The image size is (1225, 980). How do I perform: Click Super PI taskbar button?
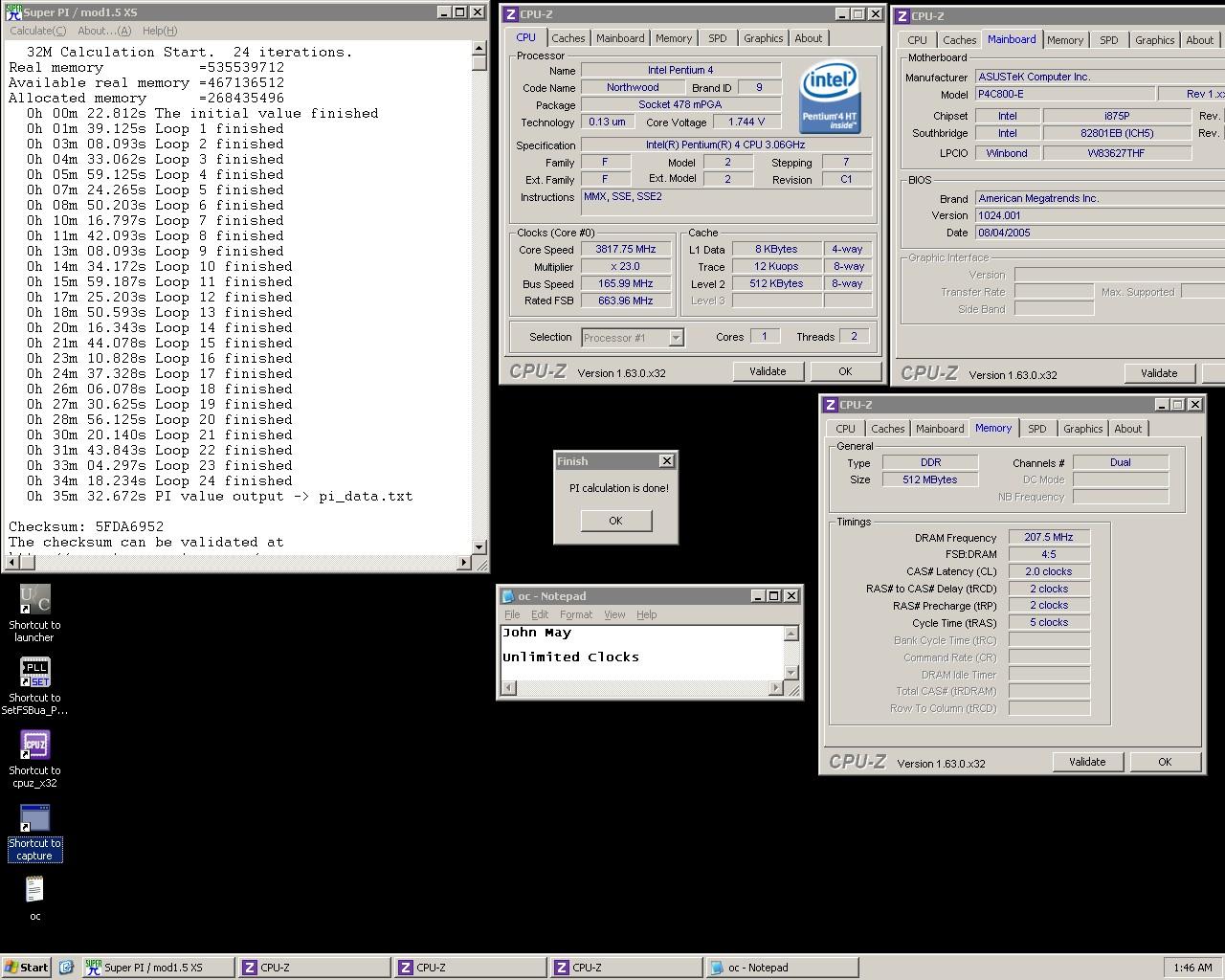point(158,968)
